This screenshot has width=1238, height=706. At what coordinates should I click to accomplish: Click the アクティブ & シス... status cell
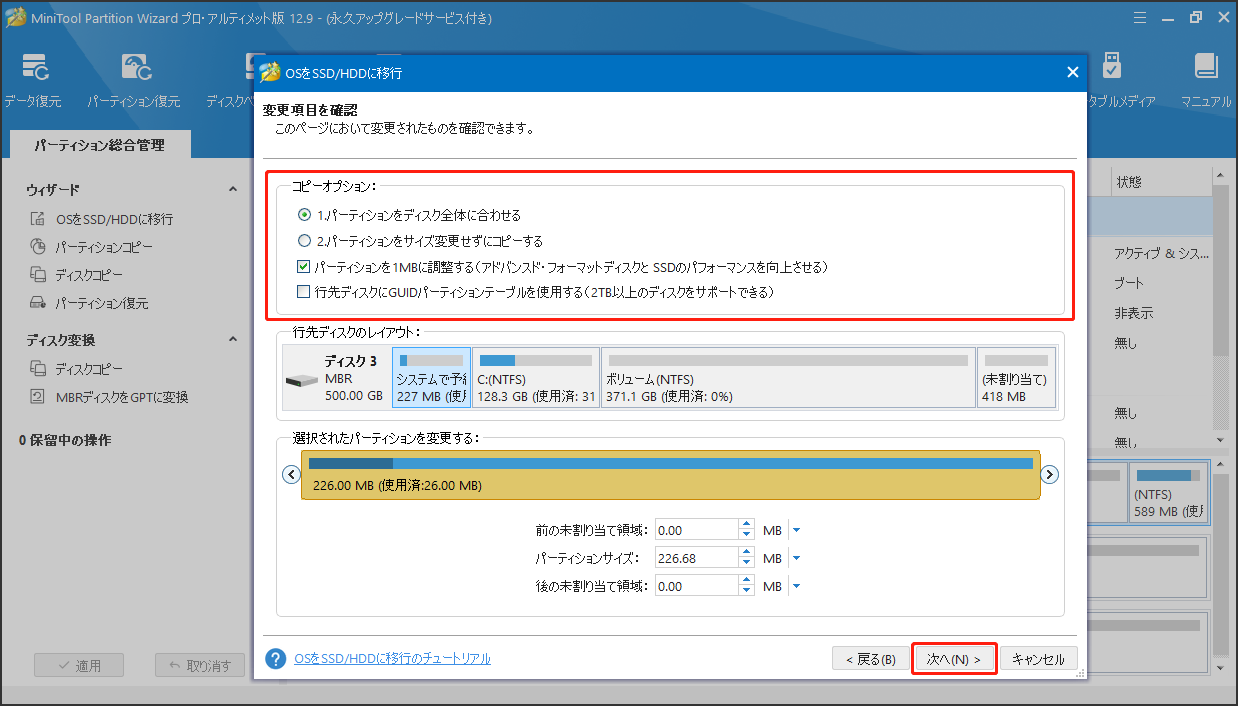(x=1162, y=254)
